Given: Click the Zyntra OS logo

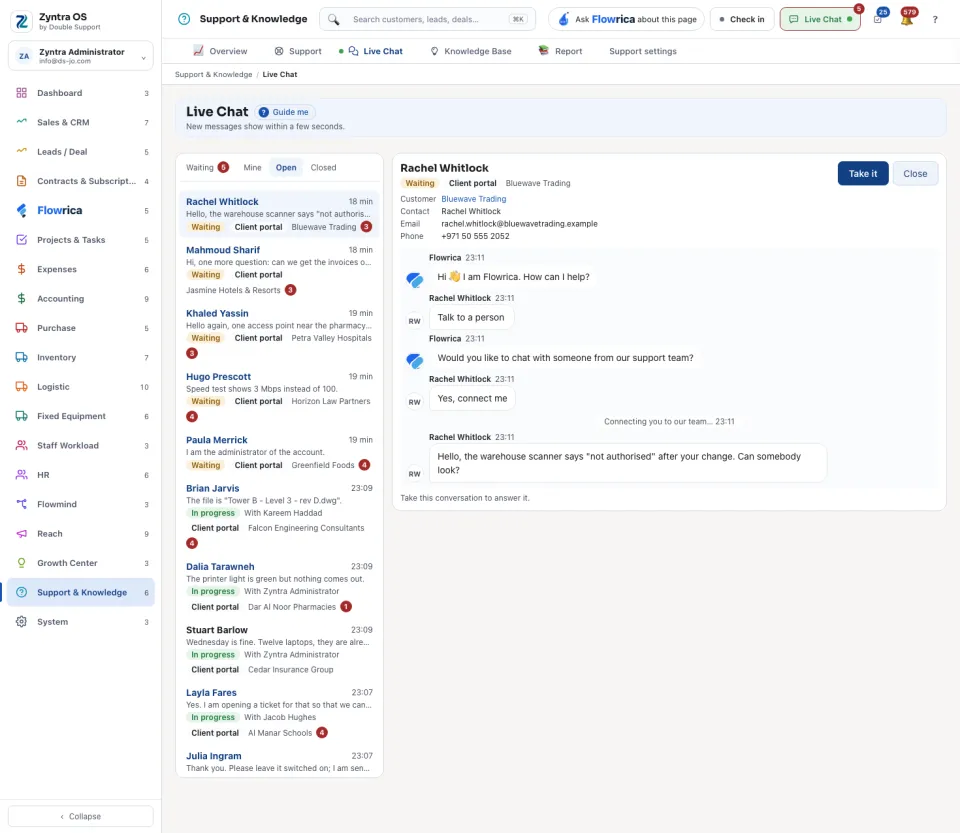Looking at the screenshot, I should coord(21,21).
